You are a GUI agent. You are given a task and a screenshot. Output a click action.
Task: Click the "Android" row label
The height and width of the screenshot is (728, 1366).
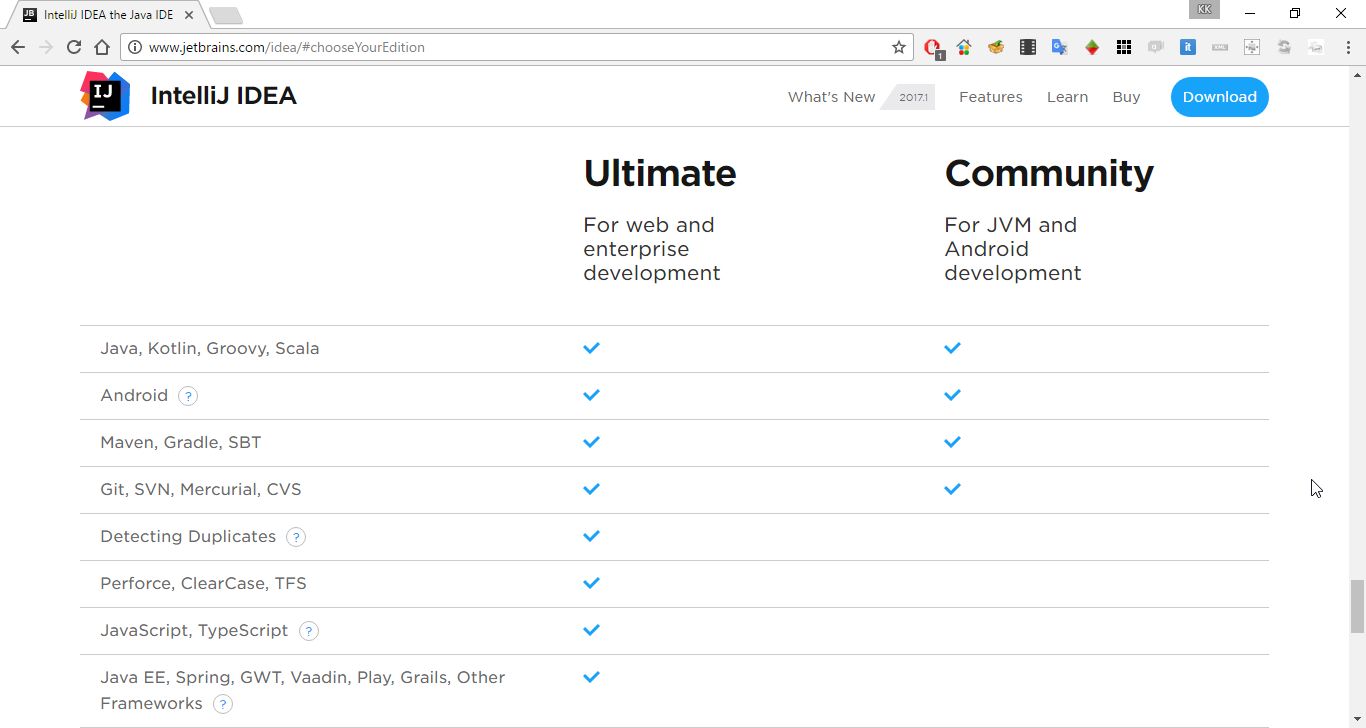click(x=134, y=396)
